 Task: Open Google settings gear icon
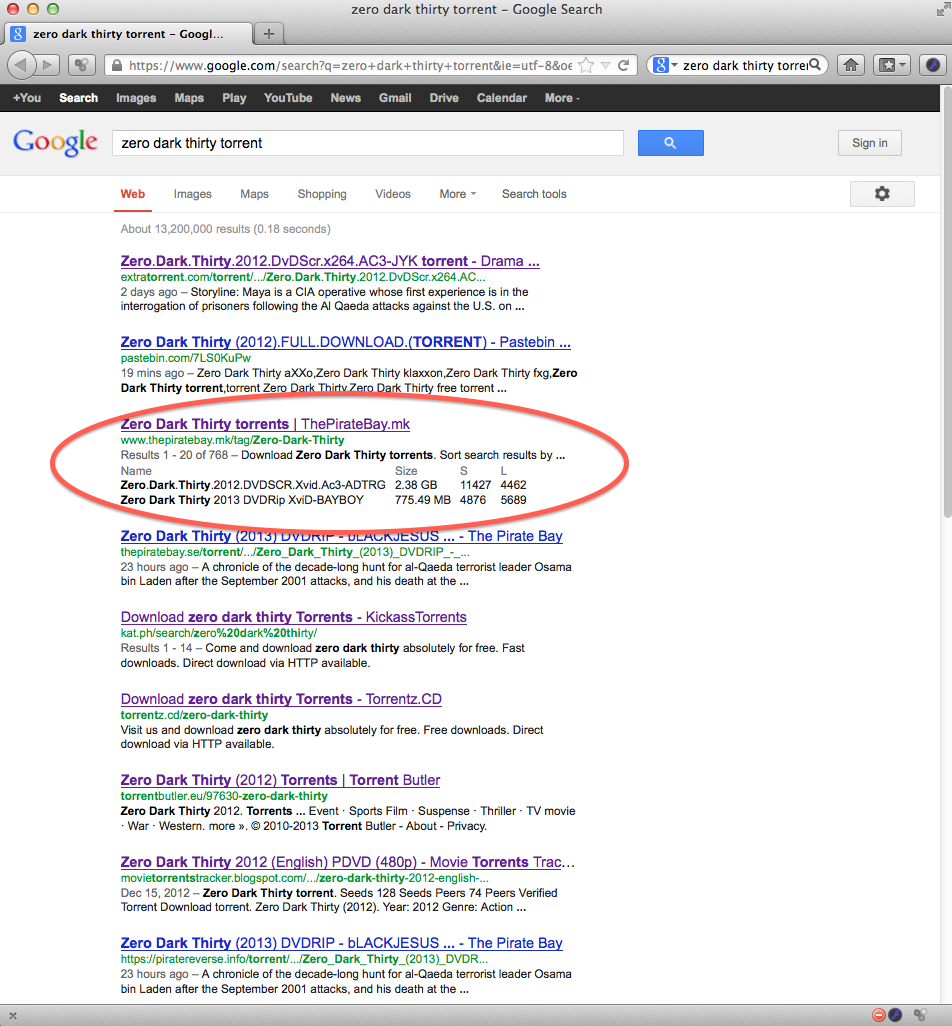(881, 194)
